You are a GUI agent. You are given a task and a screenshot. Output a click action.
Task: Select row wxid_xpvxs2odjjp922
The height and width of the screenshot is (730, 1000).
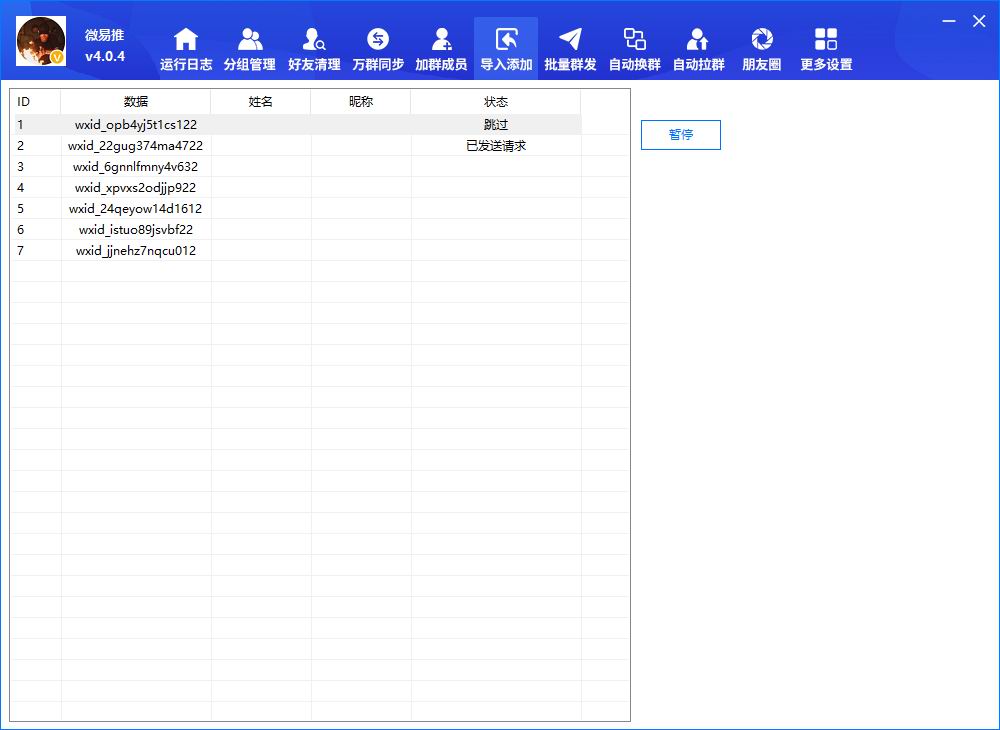(136, 188)
